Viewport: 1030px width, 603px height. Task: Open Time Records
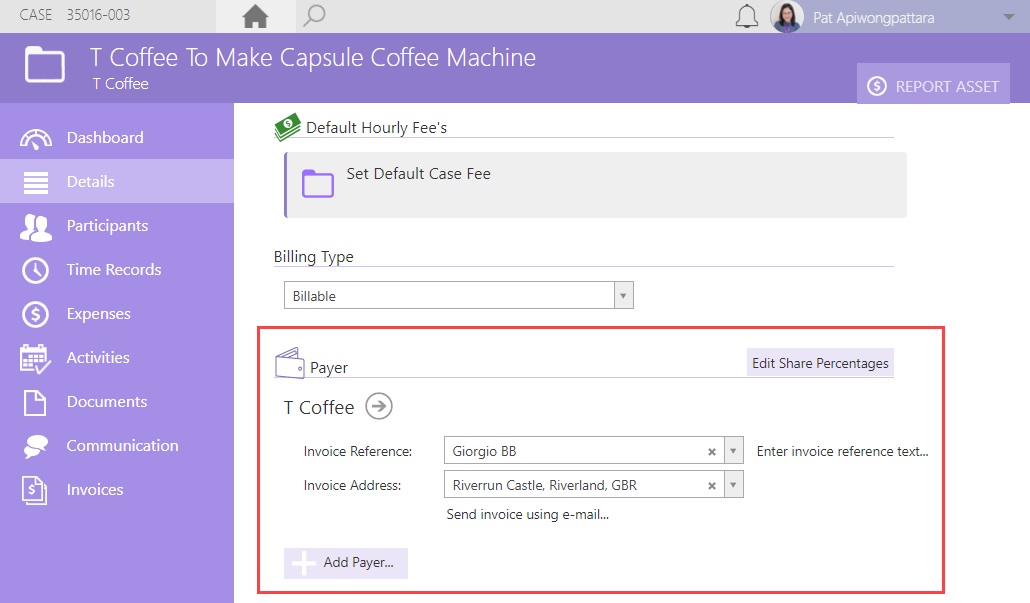117,269
